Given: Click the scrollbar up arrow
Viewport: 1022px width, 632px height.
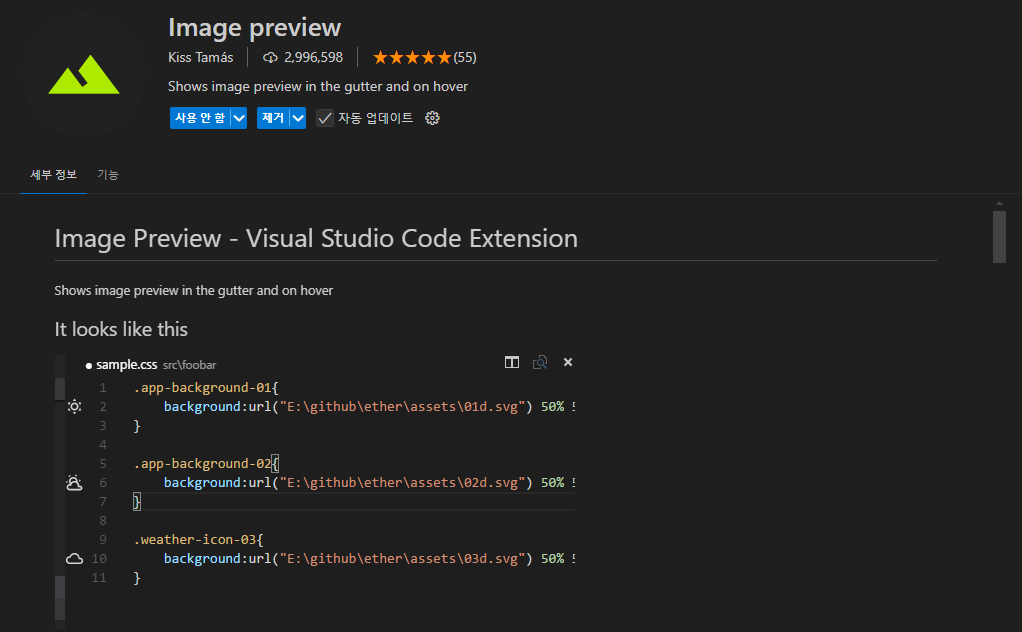Looking at the screenshot, I should pyautogui.click(x=999, y=203).
